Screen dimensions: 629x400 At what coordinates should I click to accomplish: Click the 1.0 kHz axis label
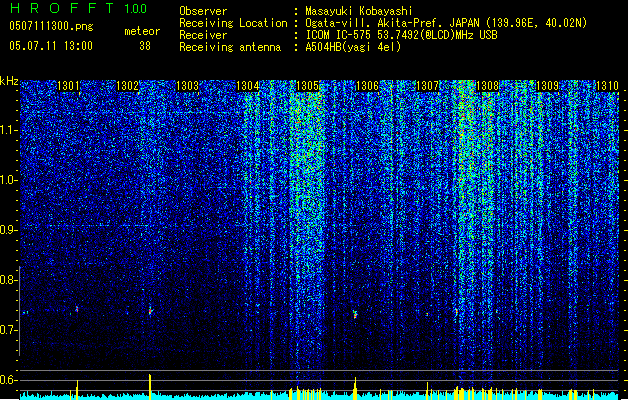coord(9,180)
